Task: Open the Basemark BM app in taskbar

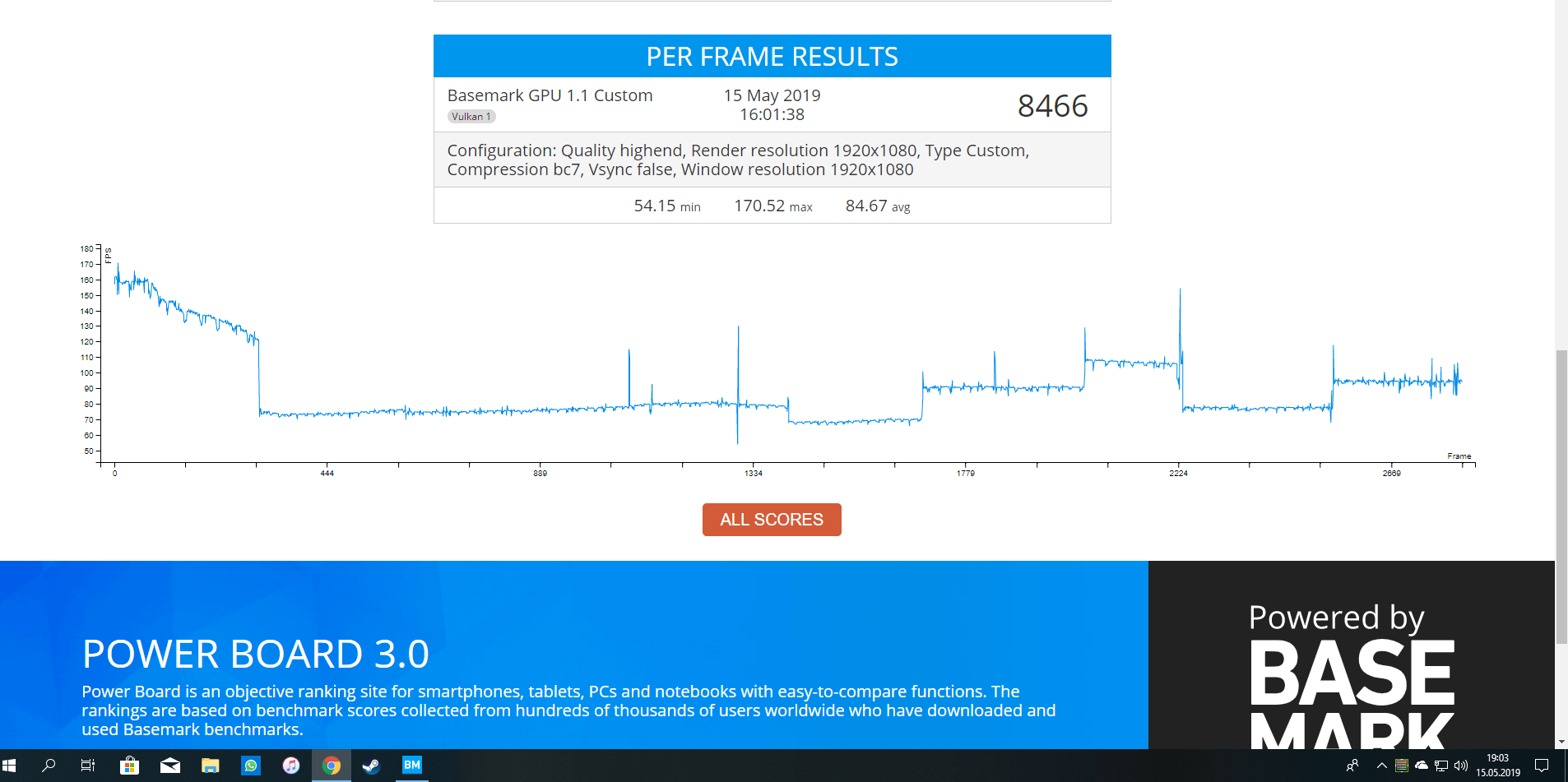Action: click(412, 766)
